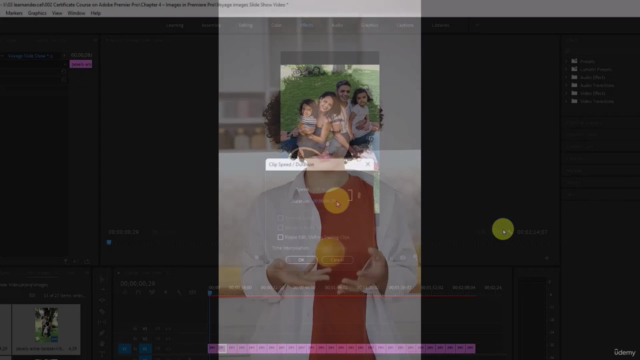This screenshot has width=640, height=360.
Task: Expand the Audio Transitions folder
Action: click(x=567, y=85)
